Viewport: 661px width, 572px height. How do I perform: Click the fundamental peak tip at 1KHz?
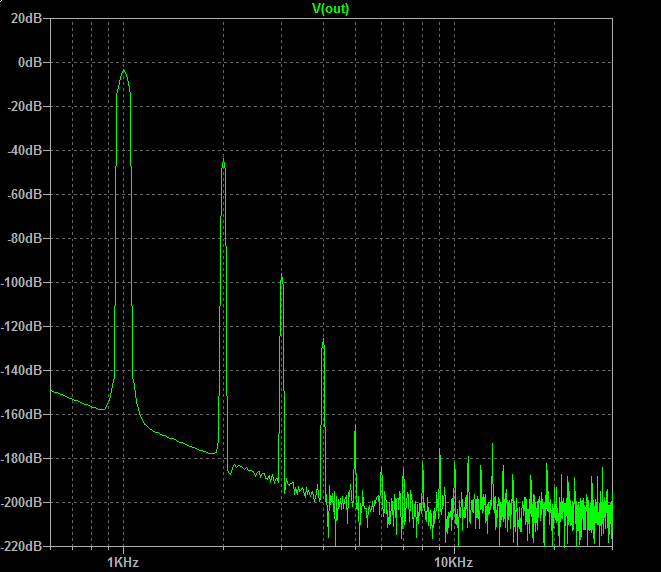click(x=124, y=71)
